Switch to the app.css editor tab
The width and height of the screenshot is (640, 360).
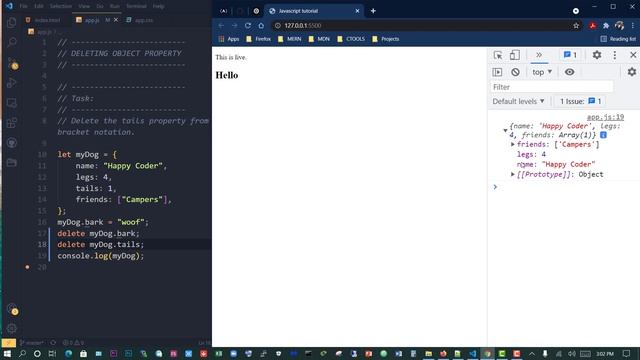pos(140,20)
